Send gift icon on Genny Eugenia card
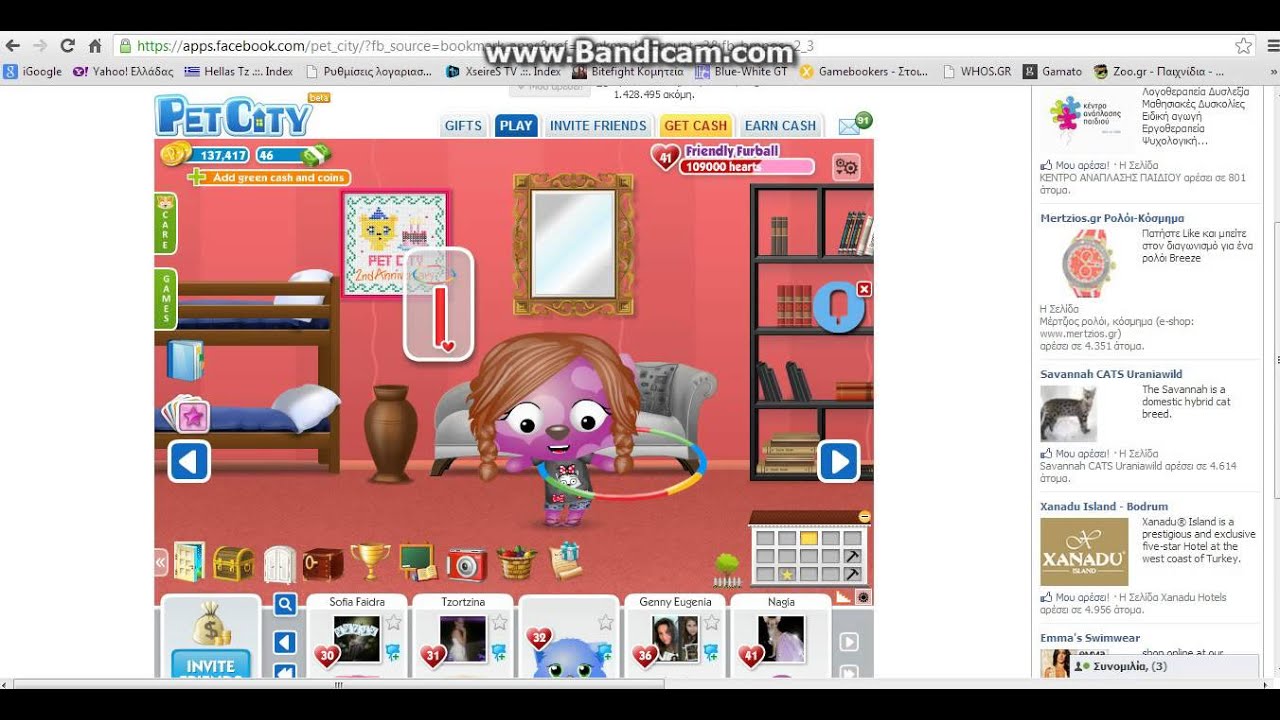This screenshot has height=720, width=1280. point(710,652)
